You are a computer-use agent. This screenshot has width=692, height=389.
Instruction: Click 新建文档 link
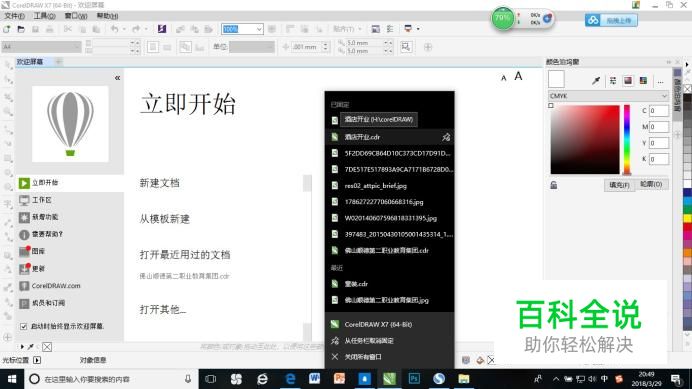click(159, 183)
